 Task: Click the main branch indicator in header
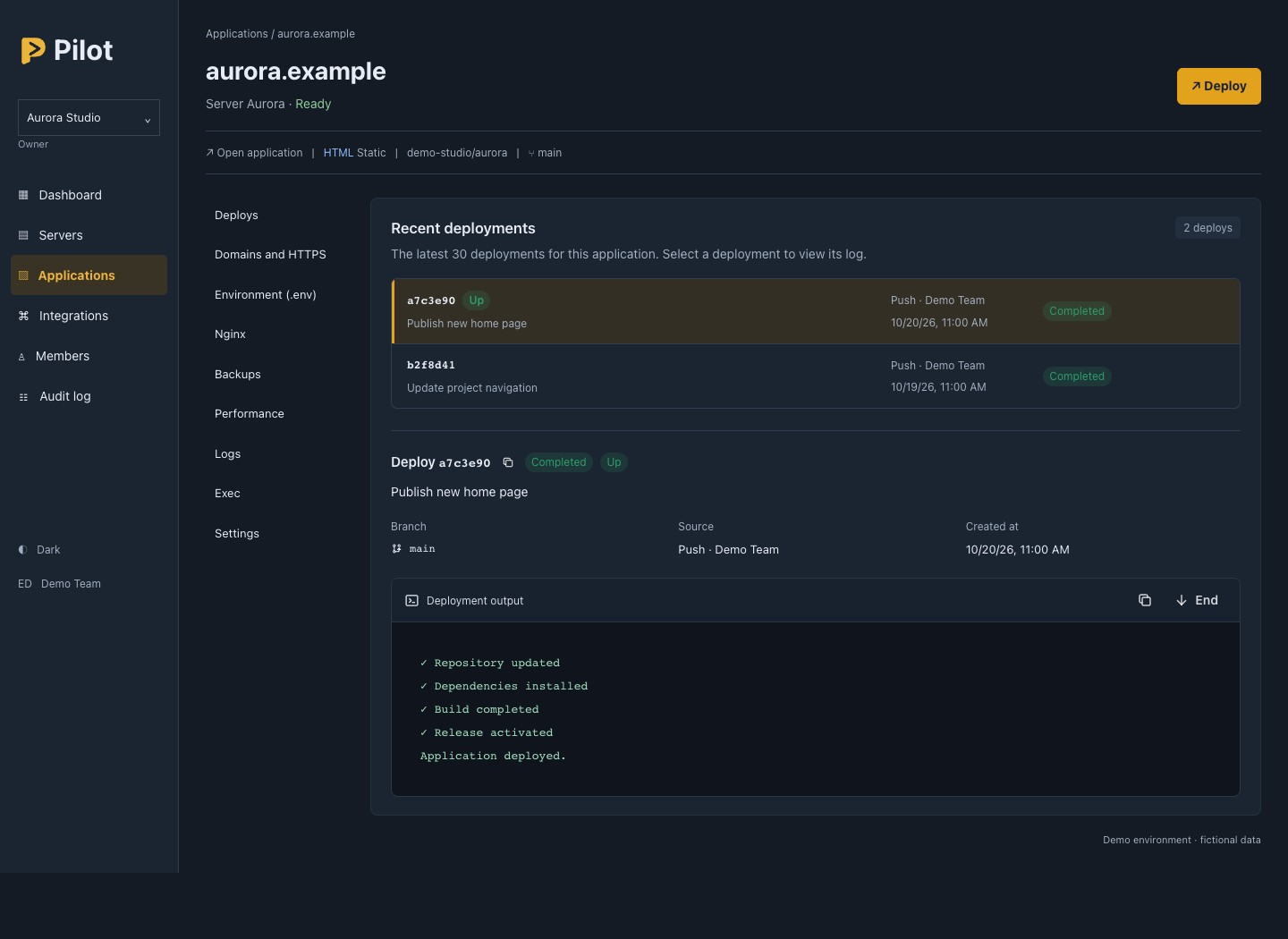(545, 153)
